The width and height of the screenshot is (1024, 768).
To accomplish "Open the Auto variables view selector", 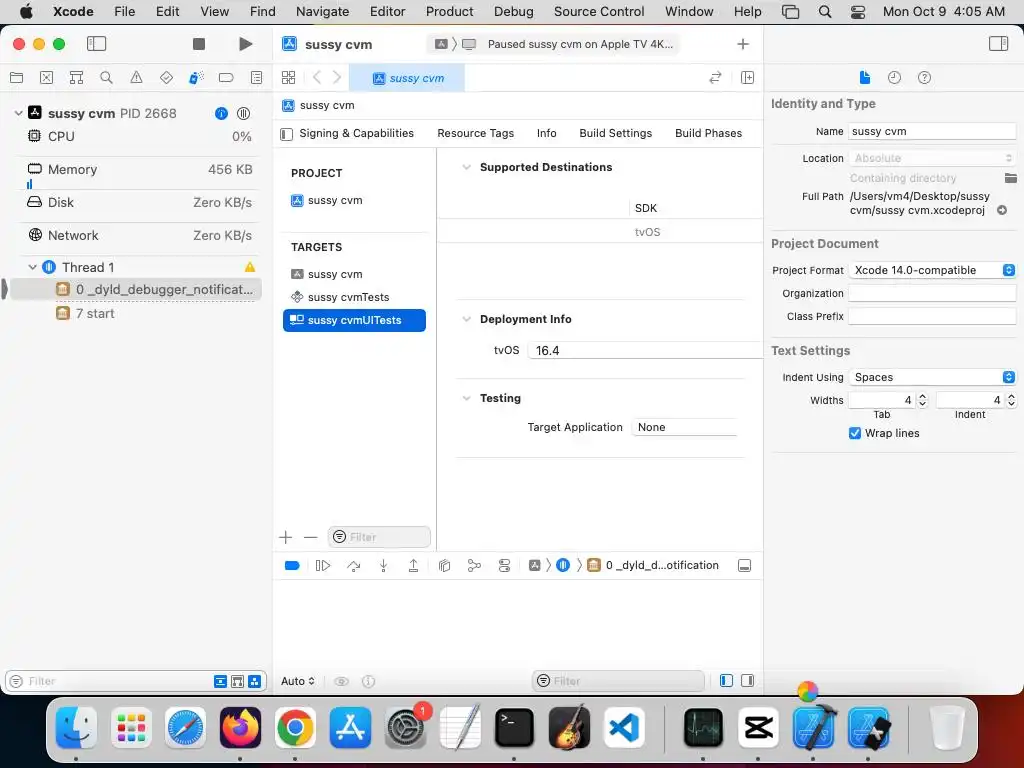I will (298, 681).
